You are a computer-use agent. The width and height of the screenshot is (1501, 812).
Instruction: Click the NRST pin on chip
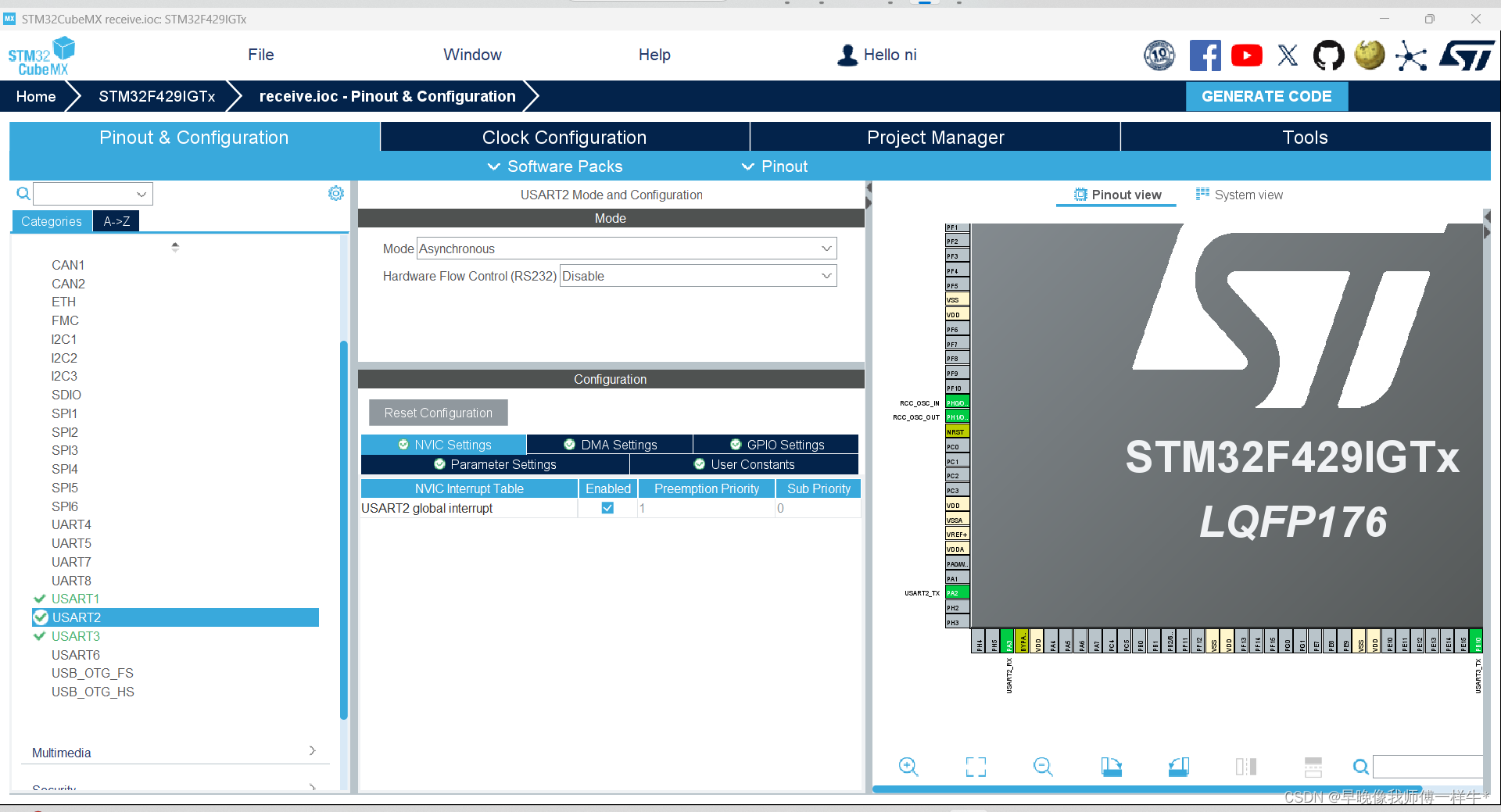[x=958, y=431]
